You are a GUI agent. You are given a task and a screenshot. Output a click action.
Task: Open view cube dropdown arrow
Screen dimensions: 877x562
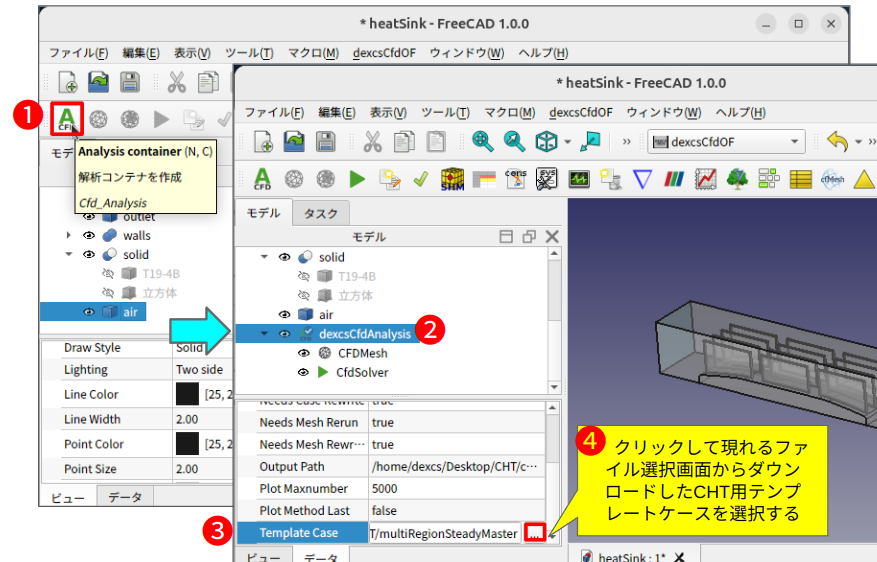click(x=568, y=142)
